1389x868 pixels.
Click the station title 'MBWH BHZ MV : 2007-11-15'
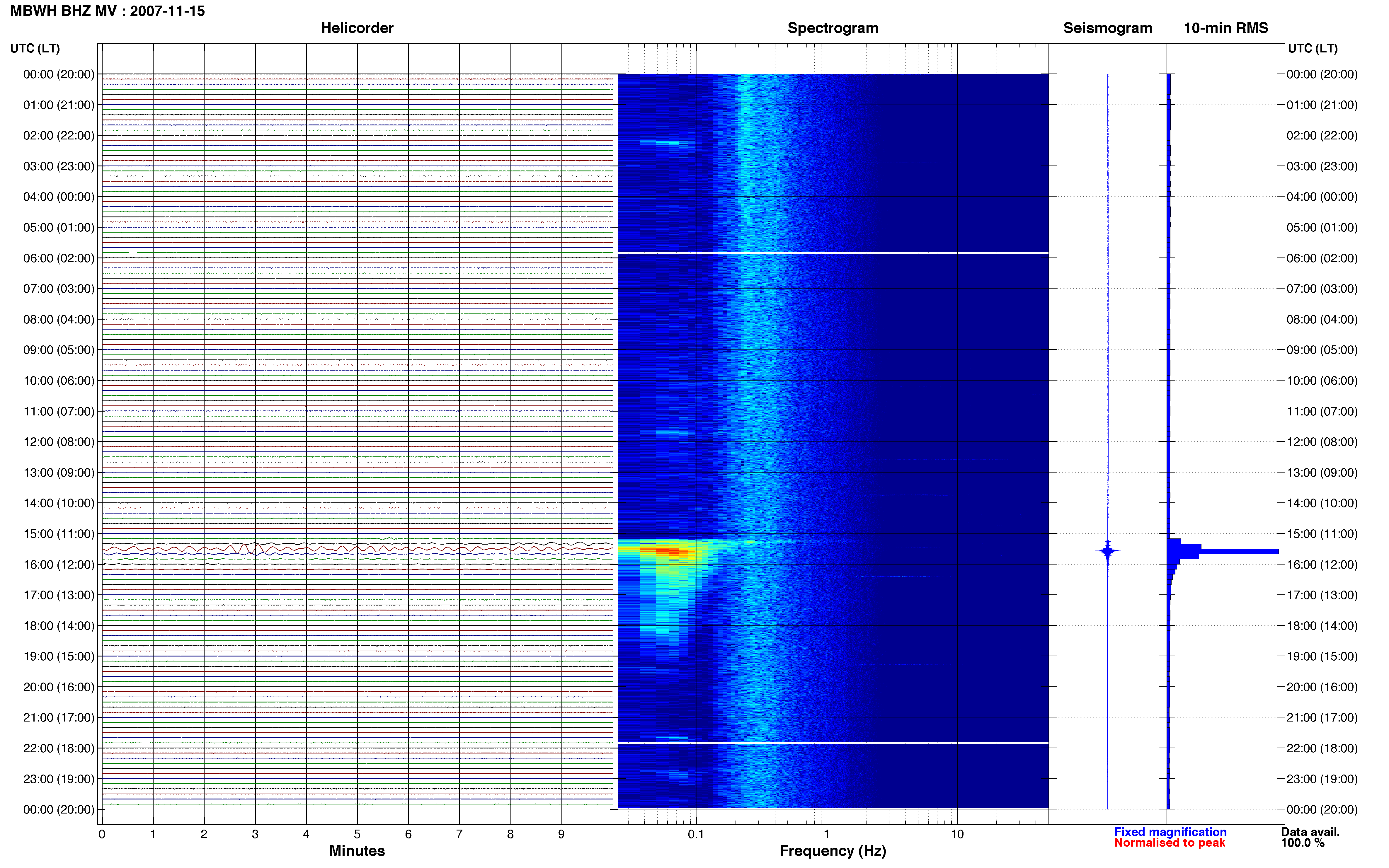click(x=107, y=11)
